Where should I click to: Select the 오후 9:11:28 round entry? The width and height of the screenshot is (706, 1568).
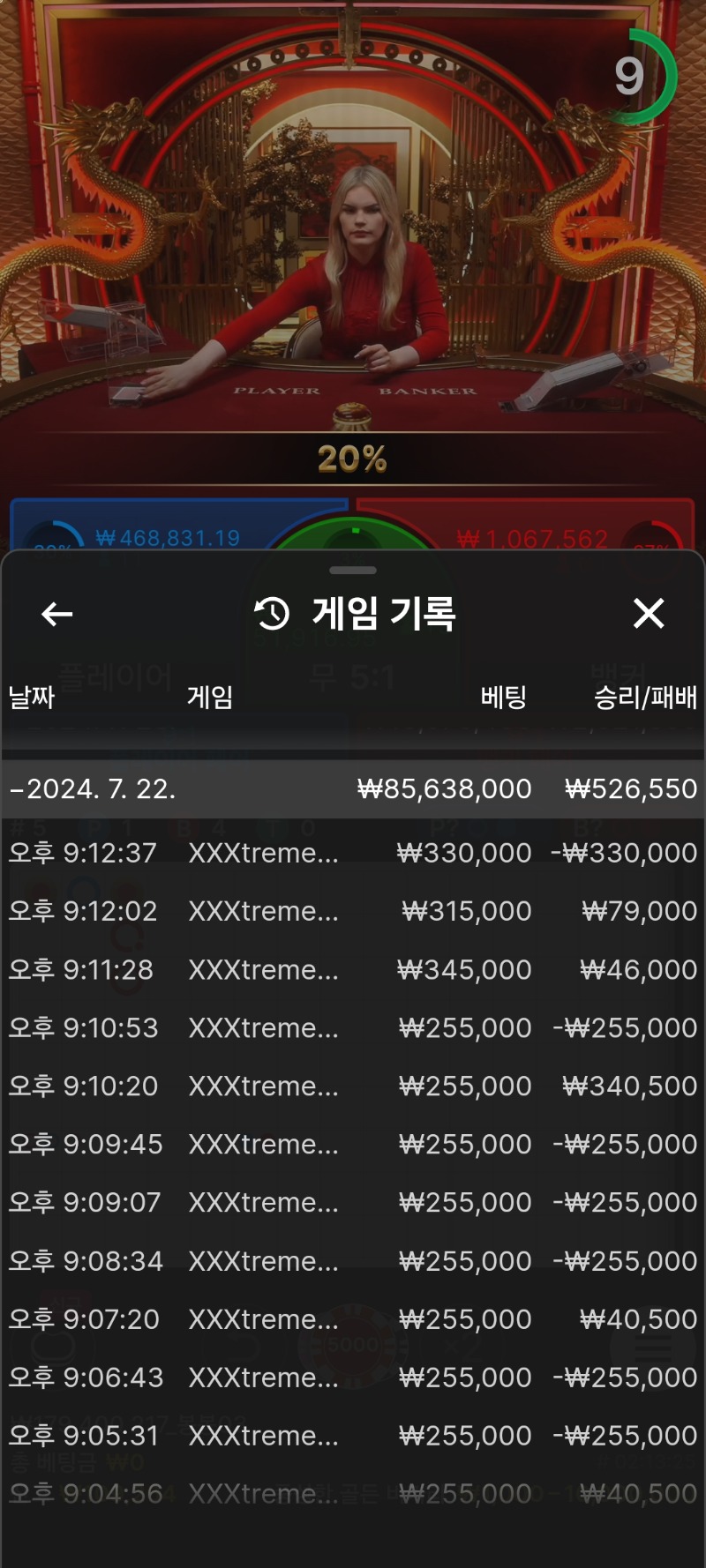coord(353,969)
